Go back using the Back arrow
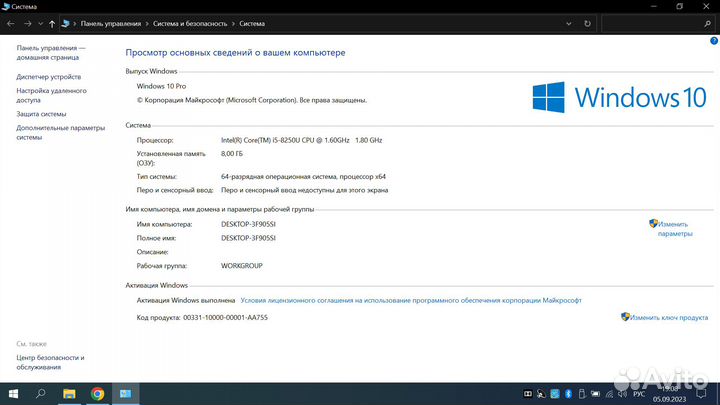This screenshot has width=720, height=405. click(x=11, y=23)
